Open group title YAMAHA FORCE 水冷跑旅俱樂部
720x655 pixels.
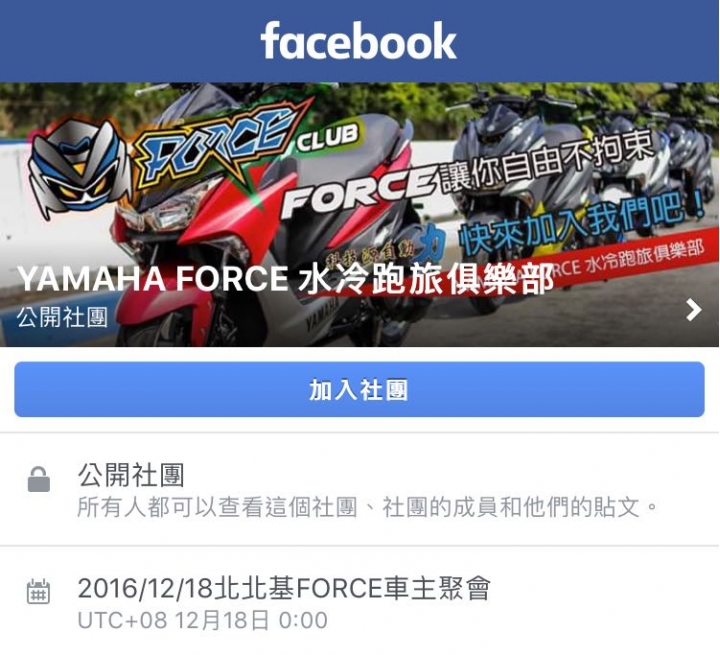click(x=286, y=278)
